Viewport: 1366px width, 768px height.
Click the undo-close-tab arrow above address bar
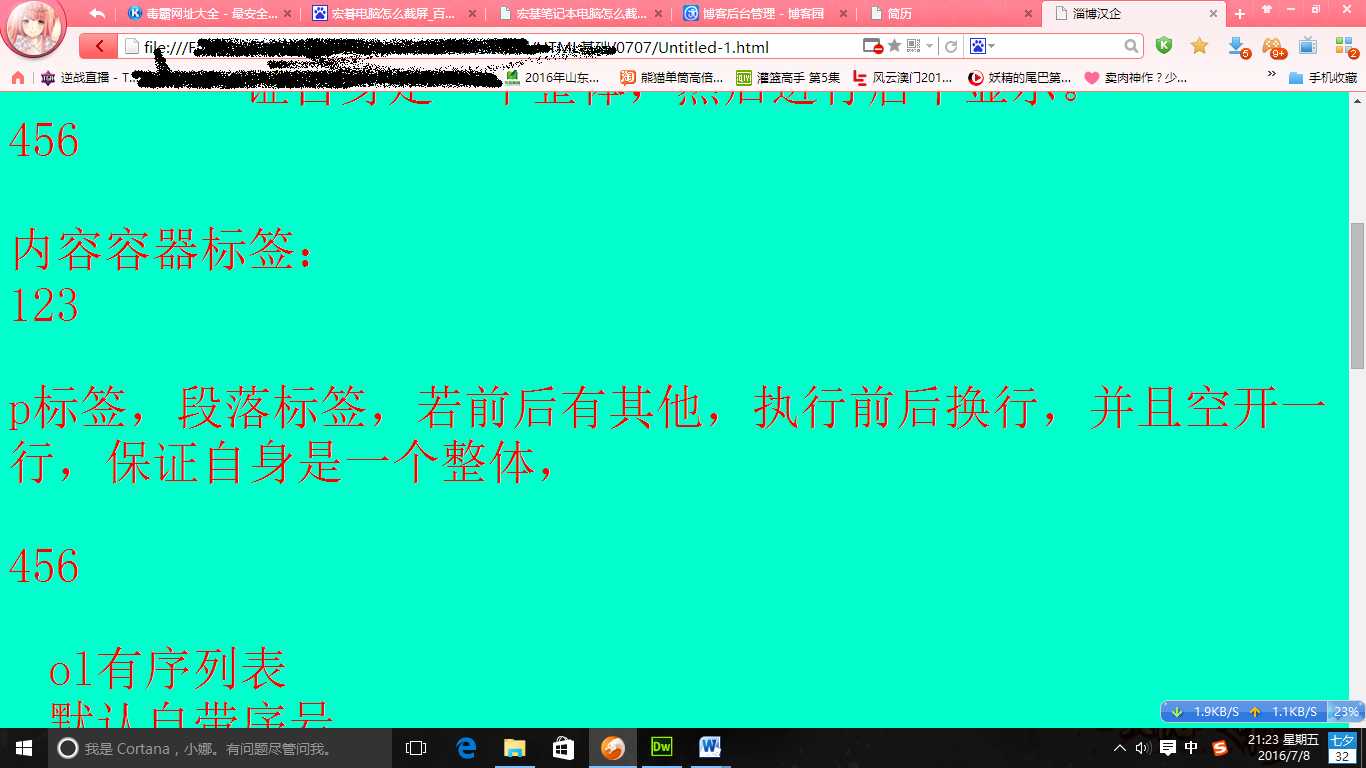point(97,14)
